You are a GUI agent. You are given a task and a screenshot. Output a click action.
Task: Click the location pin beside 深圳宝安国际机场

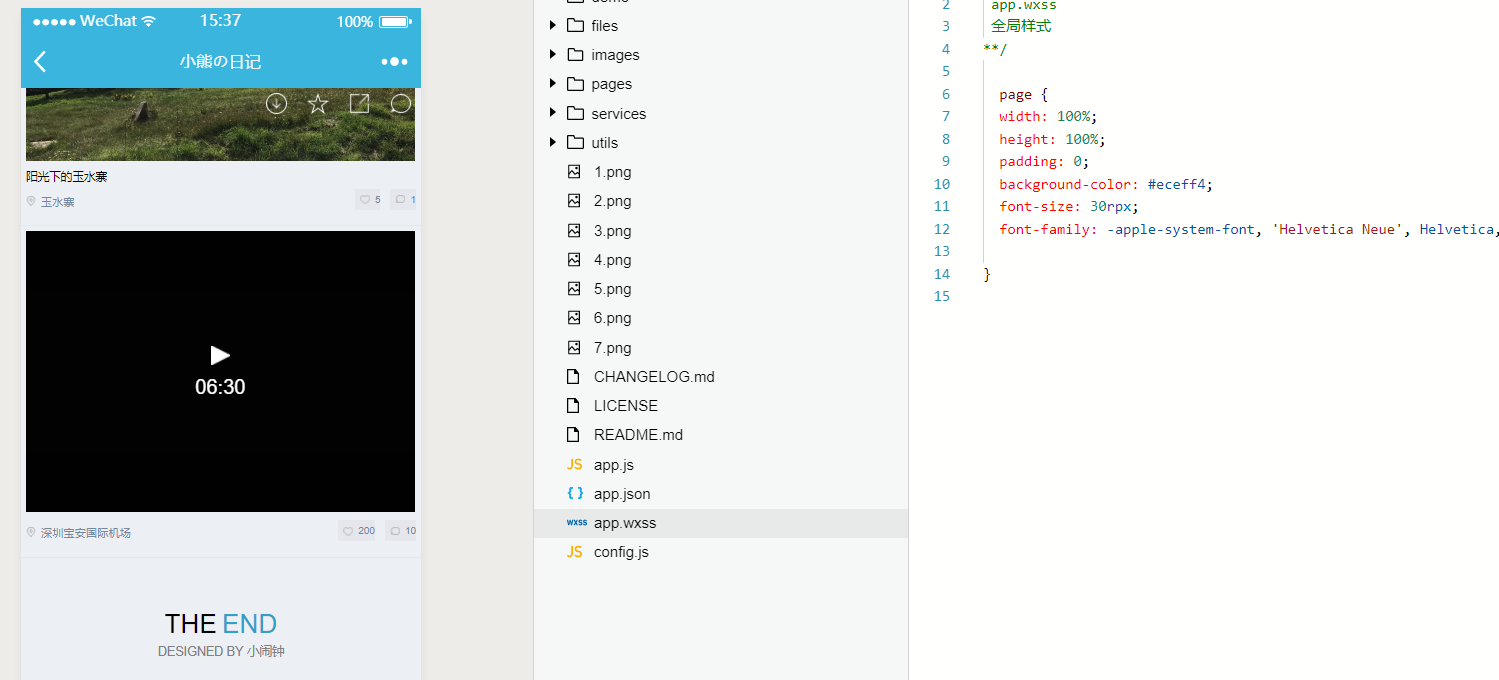31,532
